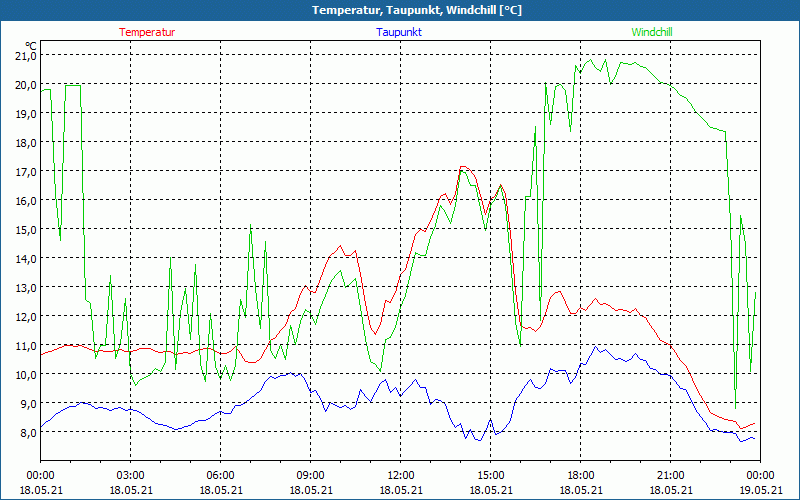Click the green Windchill legend label
Image resolution: width=800 pixels, height=500 pixels.
[x=652, y=32]
